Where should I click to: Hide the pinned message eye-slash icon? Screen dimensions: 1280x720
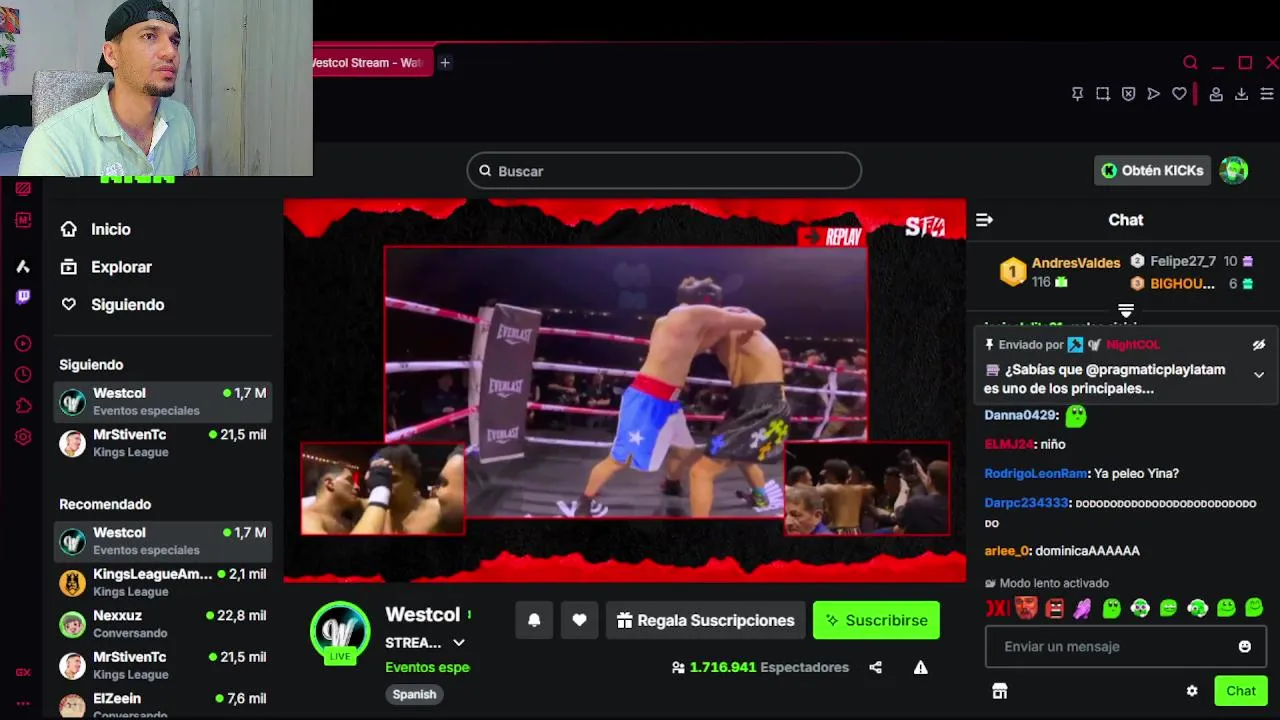(1259, 345)
